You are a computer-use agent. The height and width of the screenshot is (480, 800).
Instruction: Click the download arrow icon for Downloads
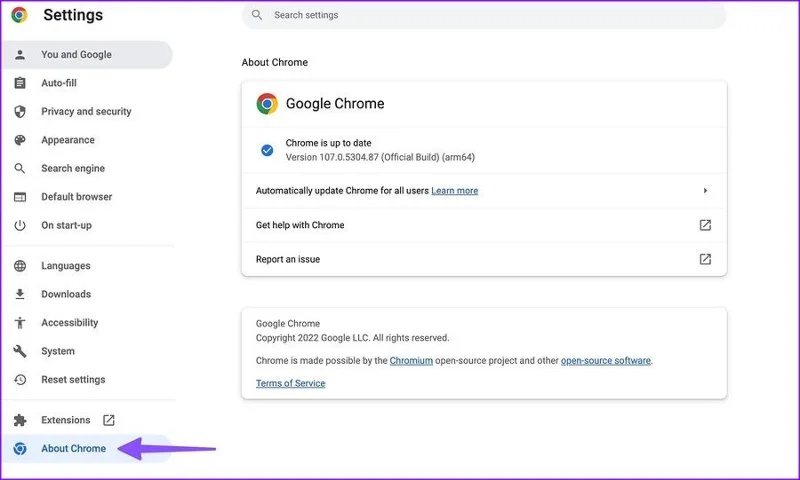click(x=20, y=294)
